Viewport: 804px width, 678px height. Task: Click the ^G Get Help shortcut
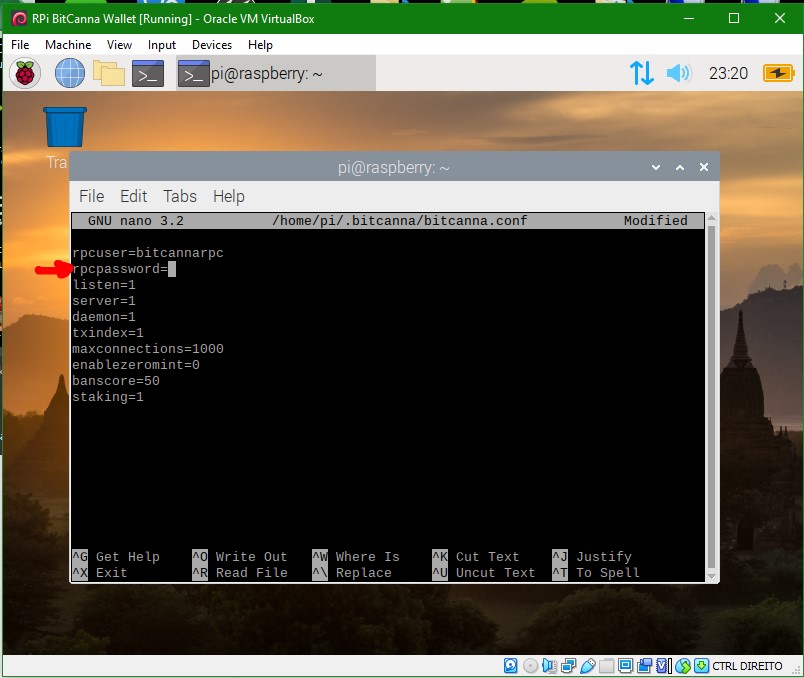point(116,556)
